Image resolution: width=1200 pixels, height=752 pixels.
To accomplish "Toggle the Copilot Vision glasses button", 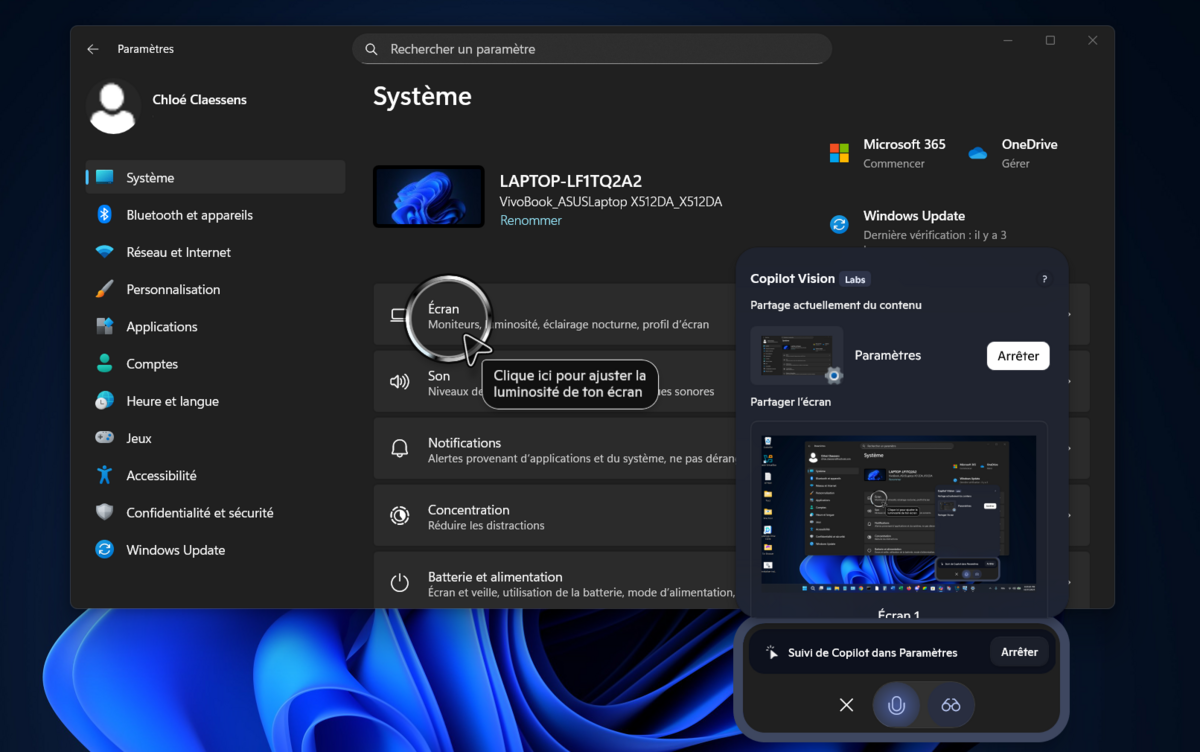I will pos(951,705).
